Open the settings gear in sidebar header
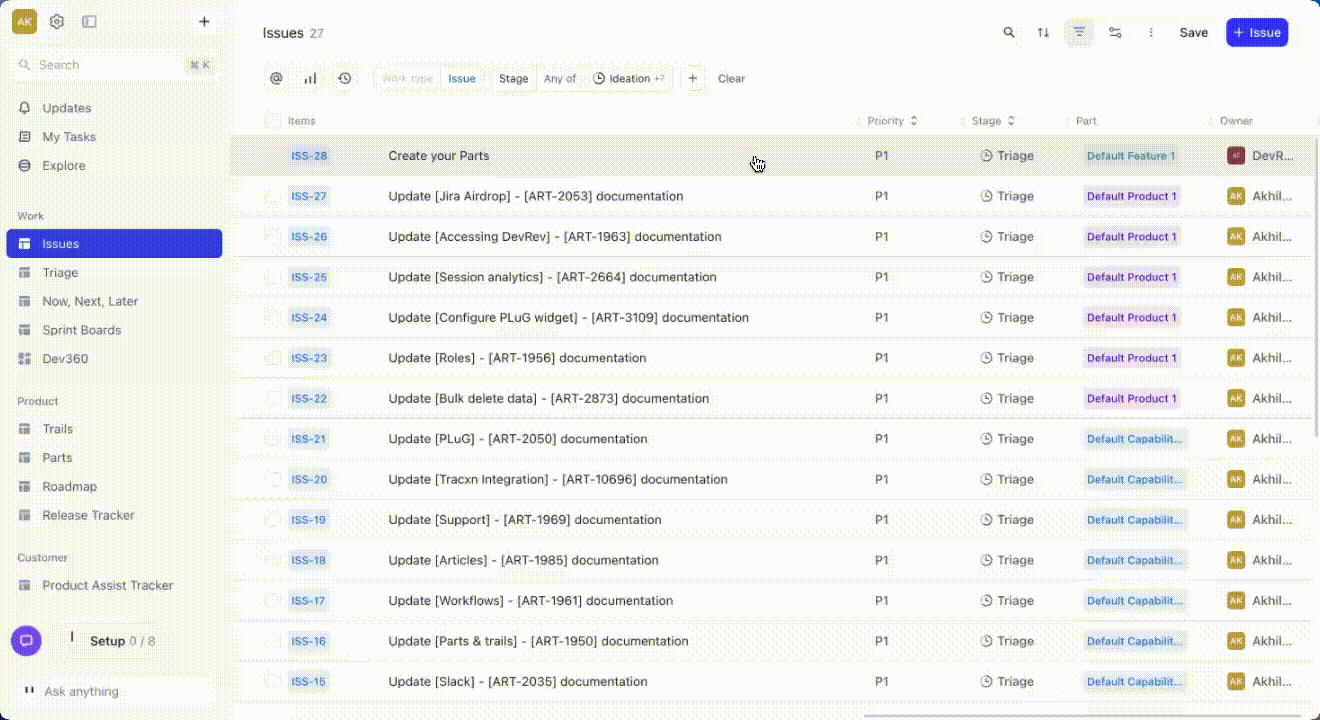 point(57,22)
